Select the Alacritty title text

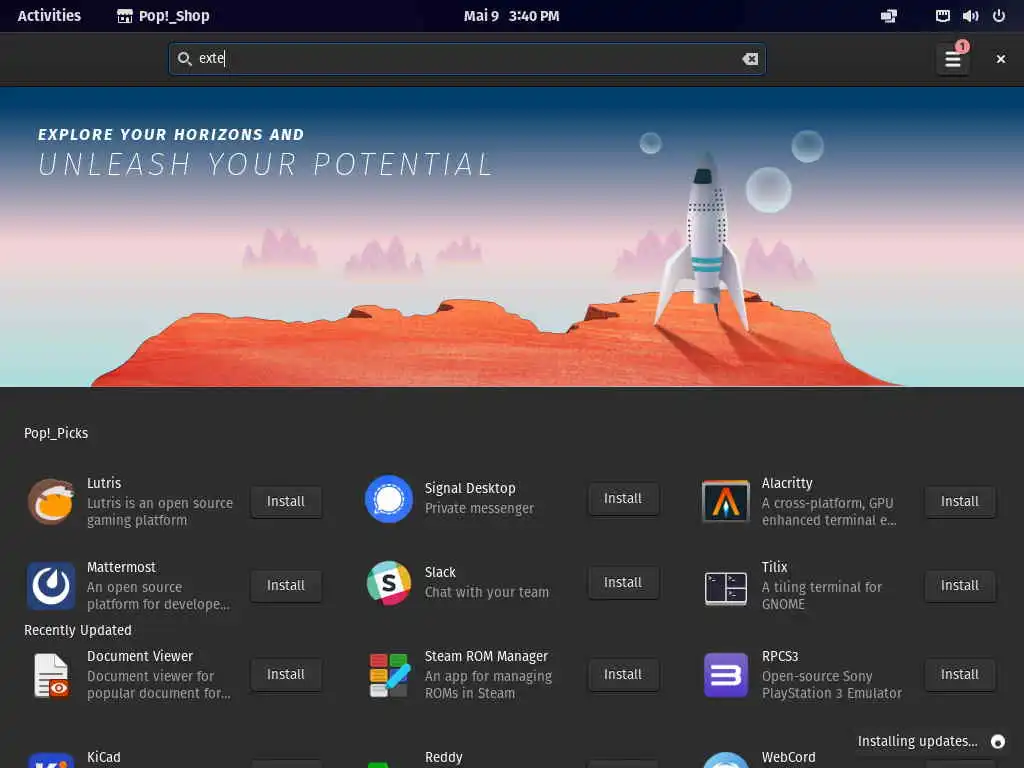tap(787, 483)
